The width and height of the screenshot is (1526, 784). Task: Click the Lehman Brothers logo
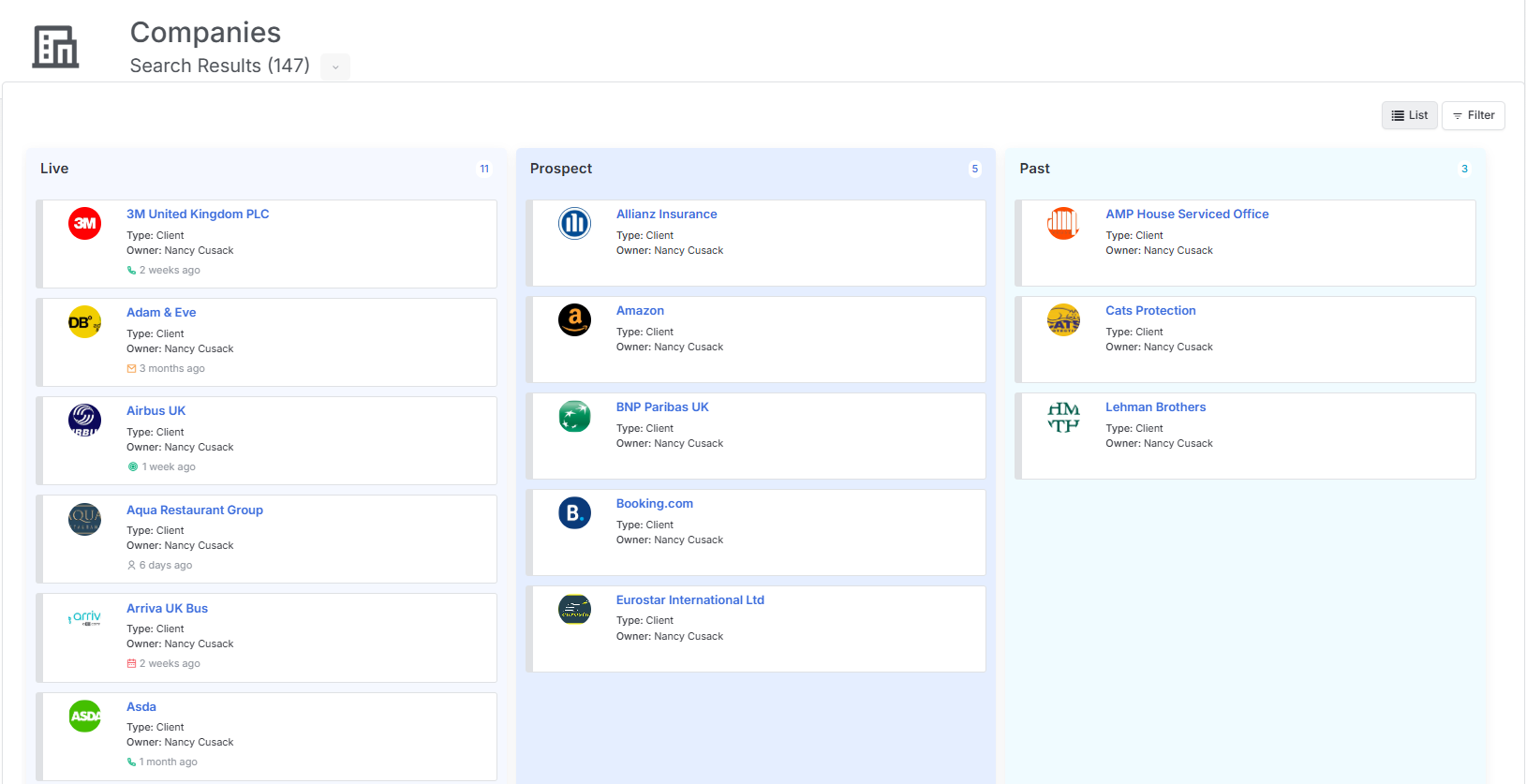click(x=1063, y=416)
